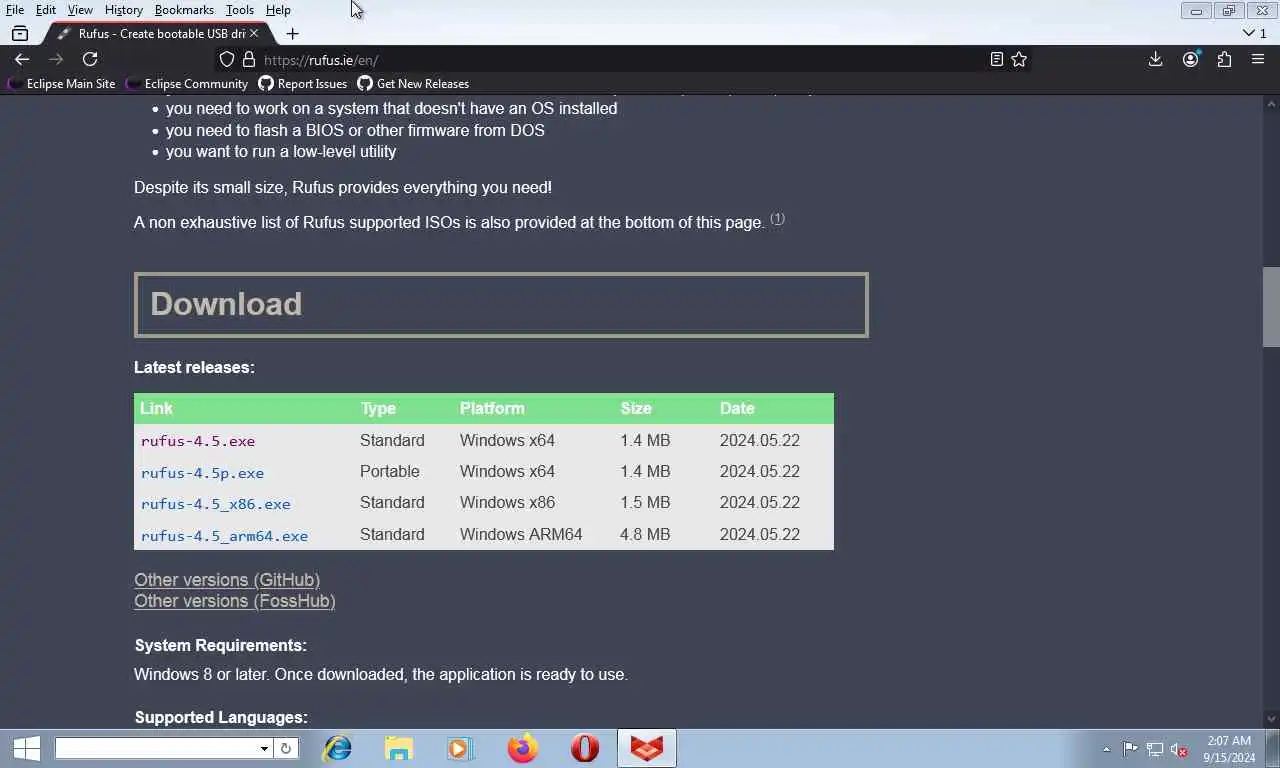
Task: Open Opera from taskbar
Action: click(585, 748)
